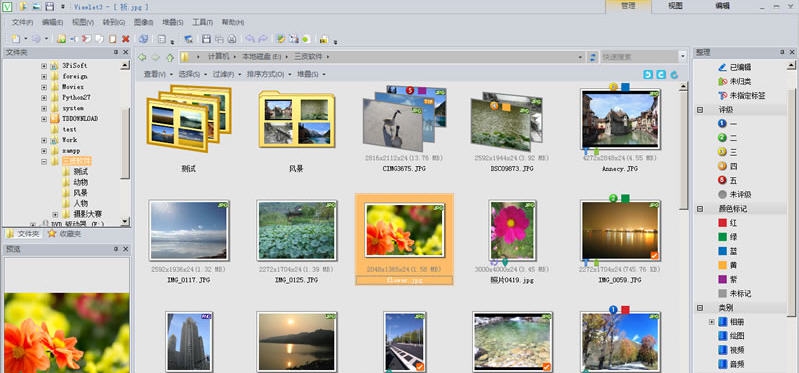799x373 pixels.
Task: Click the navigate up green arrow
Action: coord(170,57)
